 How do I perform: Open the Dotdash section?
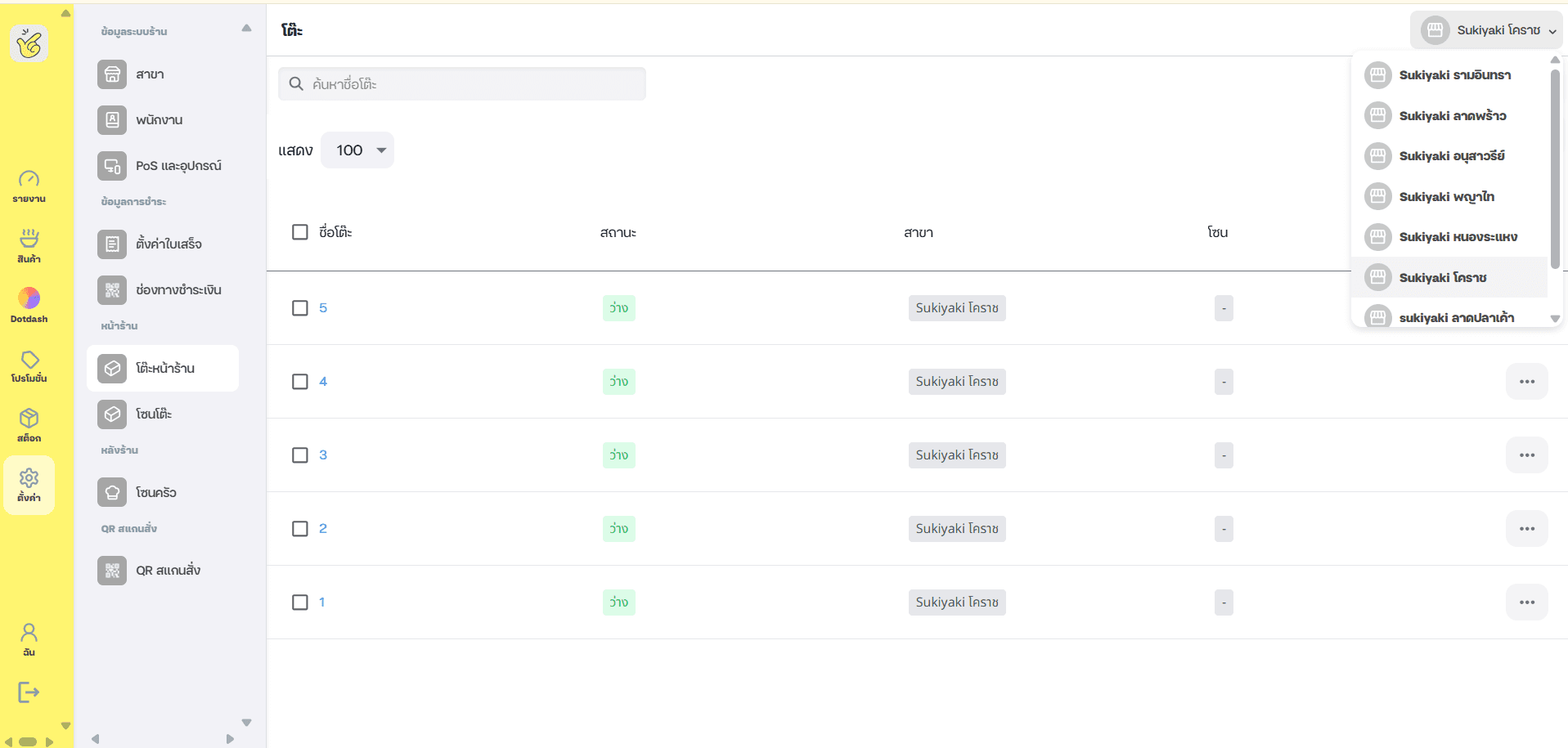(29, 306)
